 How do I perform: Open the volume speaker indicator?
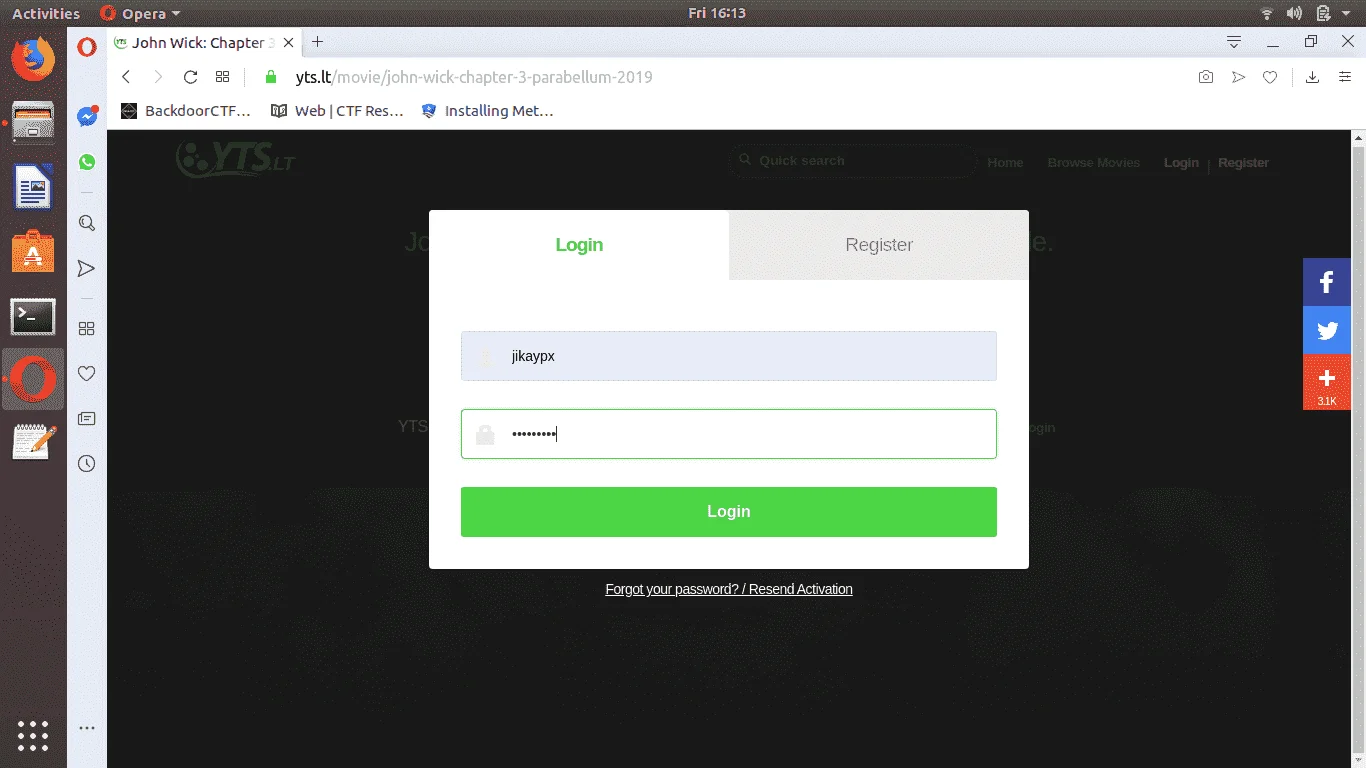tap(1295, 14)
